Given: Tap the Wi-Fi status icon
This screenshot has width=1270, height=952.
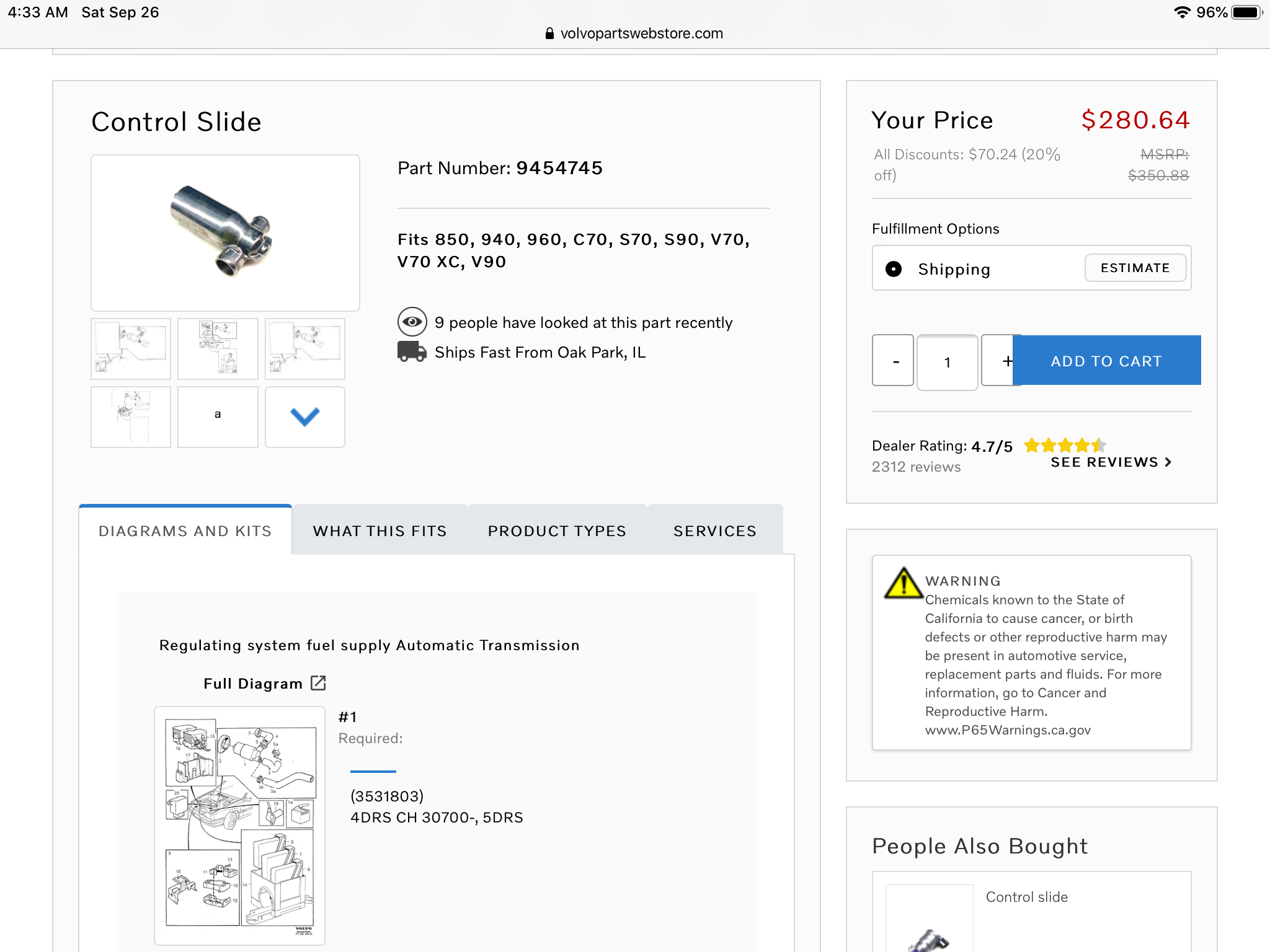Looking at the screenshot, I should [x=1182, y=12].
